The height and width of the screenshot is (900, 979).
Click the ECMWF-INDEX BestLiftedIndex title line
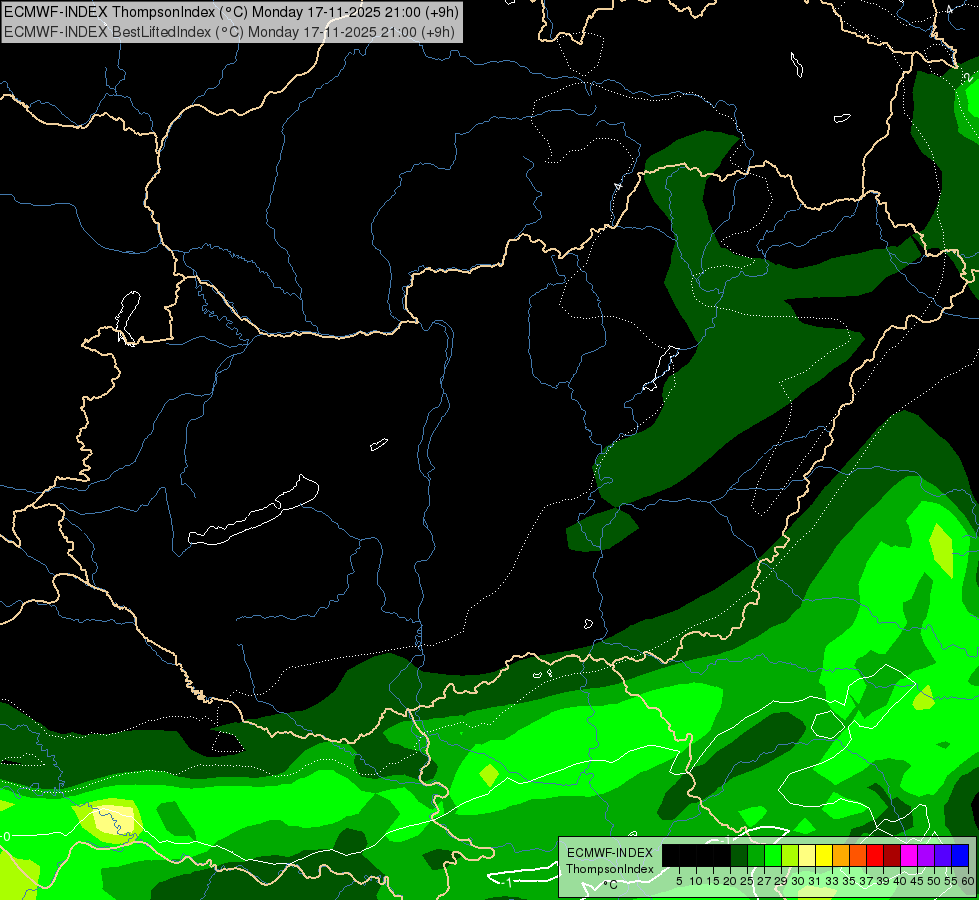point(229,31)
